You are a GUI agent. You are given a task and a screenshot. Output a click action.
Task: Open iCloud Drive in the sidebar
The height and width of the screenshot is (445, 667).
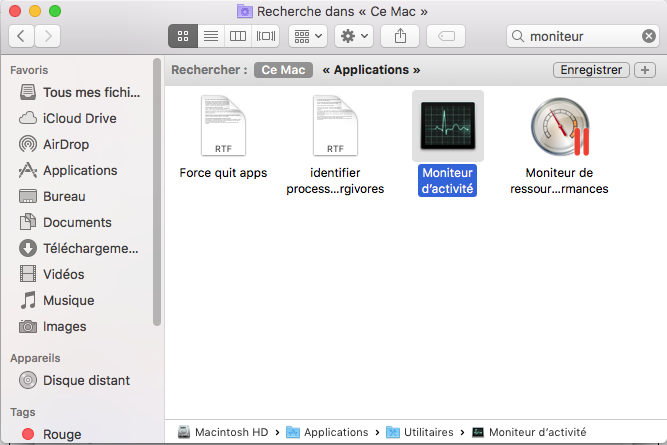point(79,118)
